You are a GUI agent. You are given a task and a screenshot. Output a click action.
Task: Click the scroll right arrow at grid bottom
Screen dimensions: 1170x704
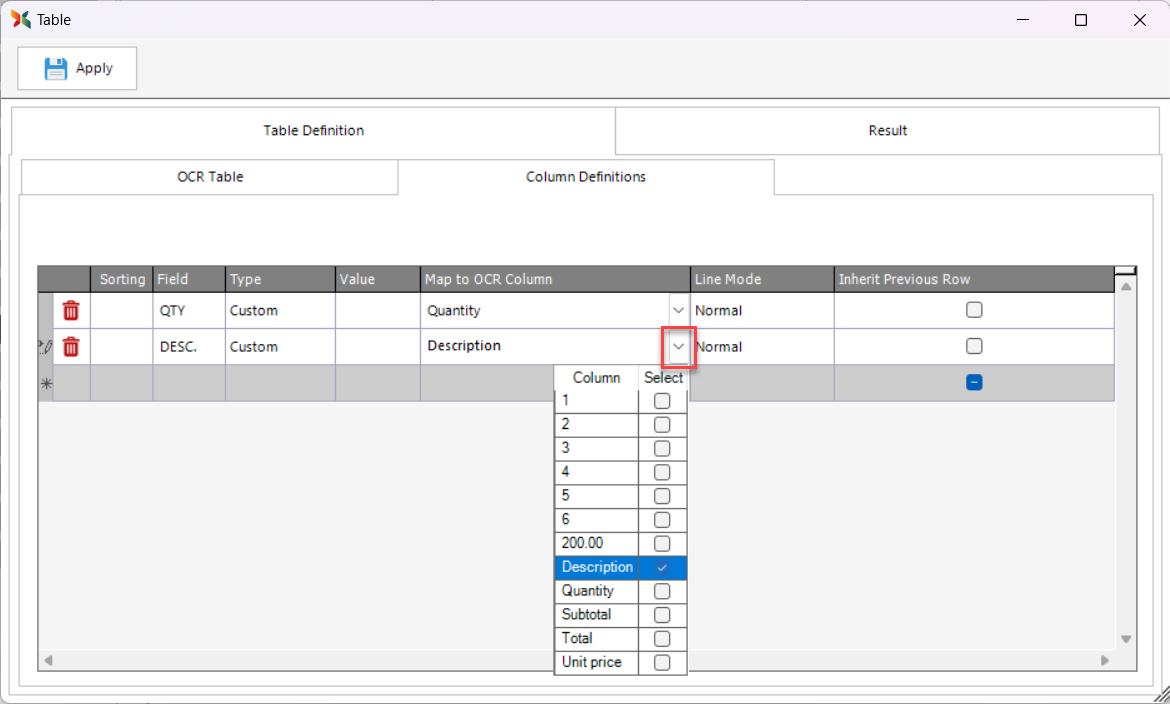click(1105, 661)
